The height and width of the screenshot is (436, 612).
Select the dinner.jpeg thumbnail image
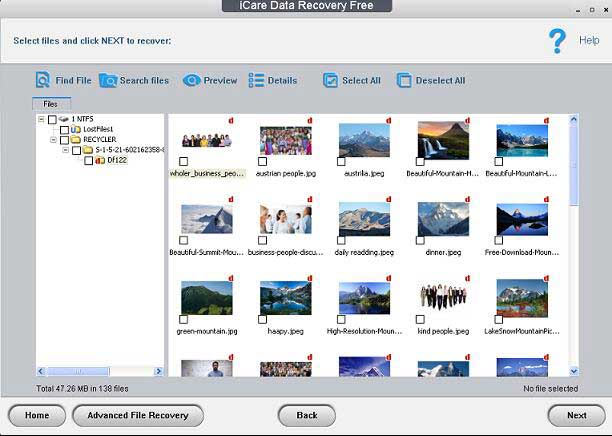(x=443, y=218)
